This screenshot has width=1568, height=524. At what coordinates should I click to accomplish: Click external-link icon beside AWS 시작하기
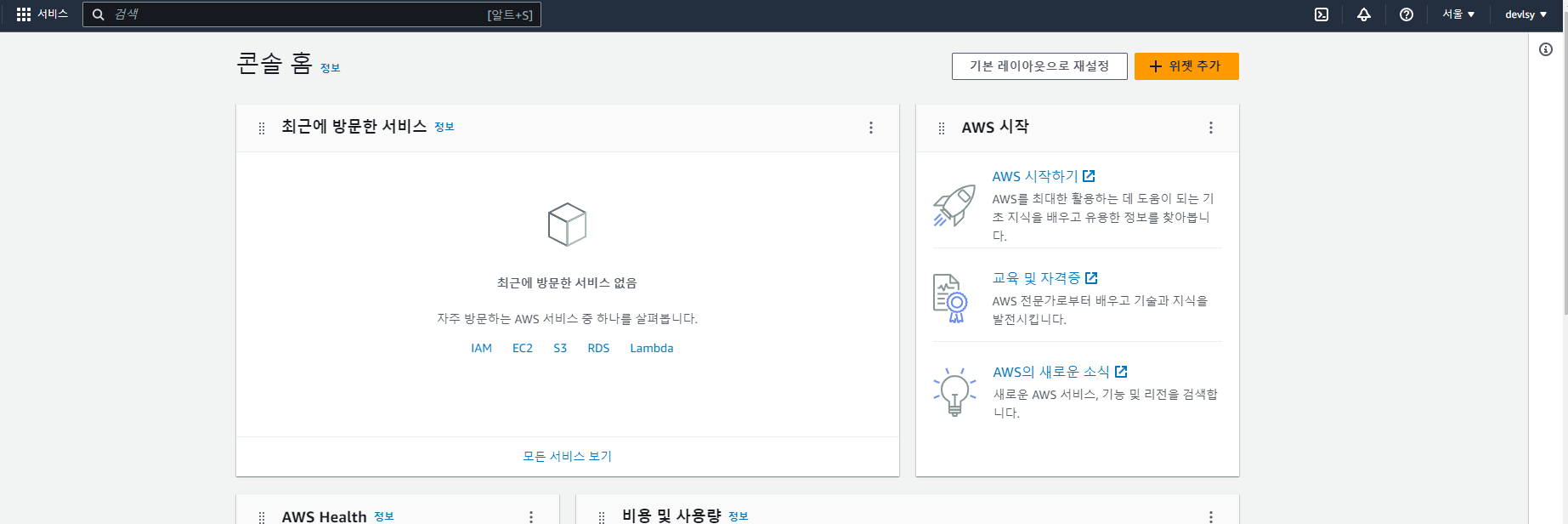(1089, 176)
